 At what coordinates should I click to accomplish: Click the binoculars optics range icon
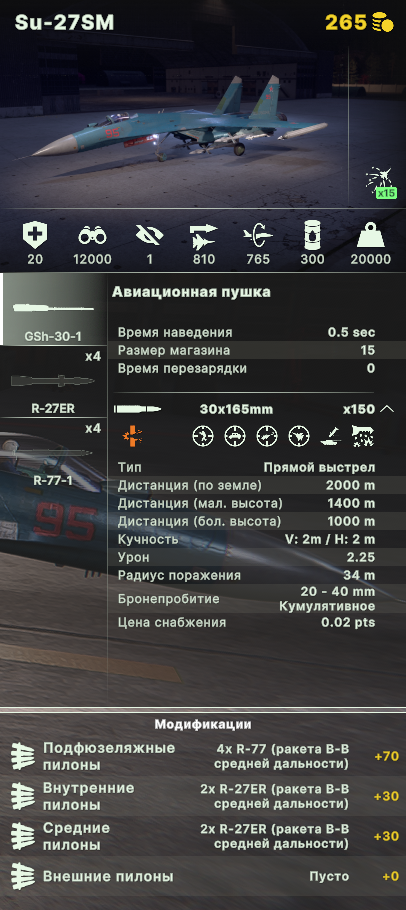point(92,236)
